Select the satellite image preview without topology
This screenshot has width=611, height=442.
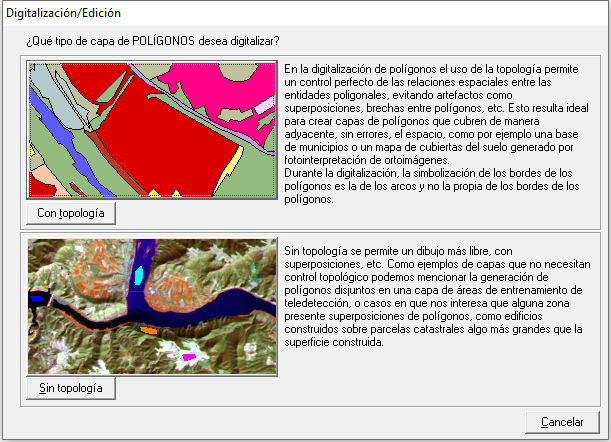click(x=152, y=305)
